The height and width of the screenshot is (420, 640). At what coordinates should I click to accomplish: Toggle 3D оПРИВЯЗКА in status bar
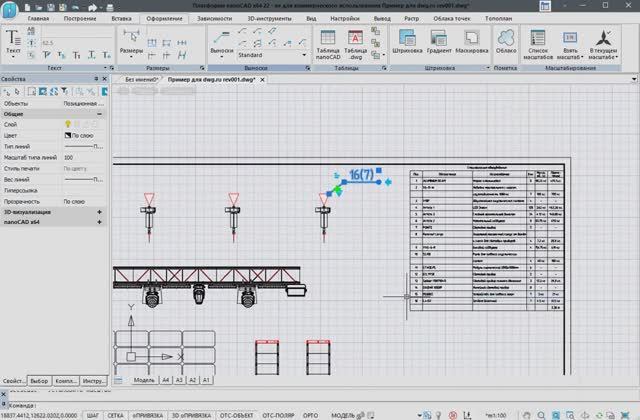[191, 415]
